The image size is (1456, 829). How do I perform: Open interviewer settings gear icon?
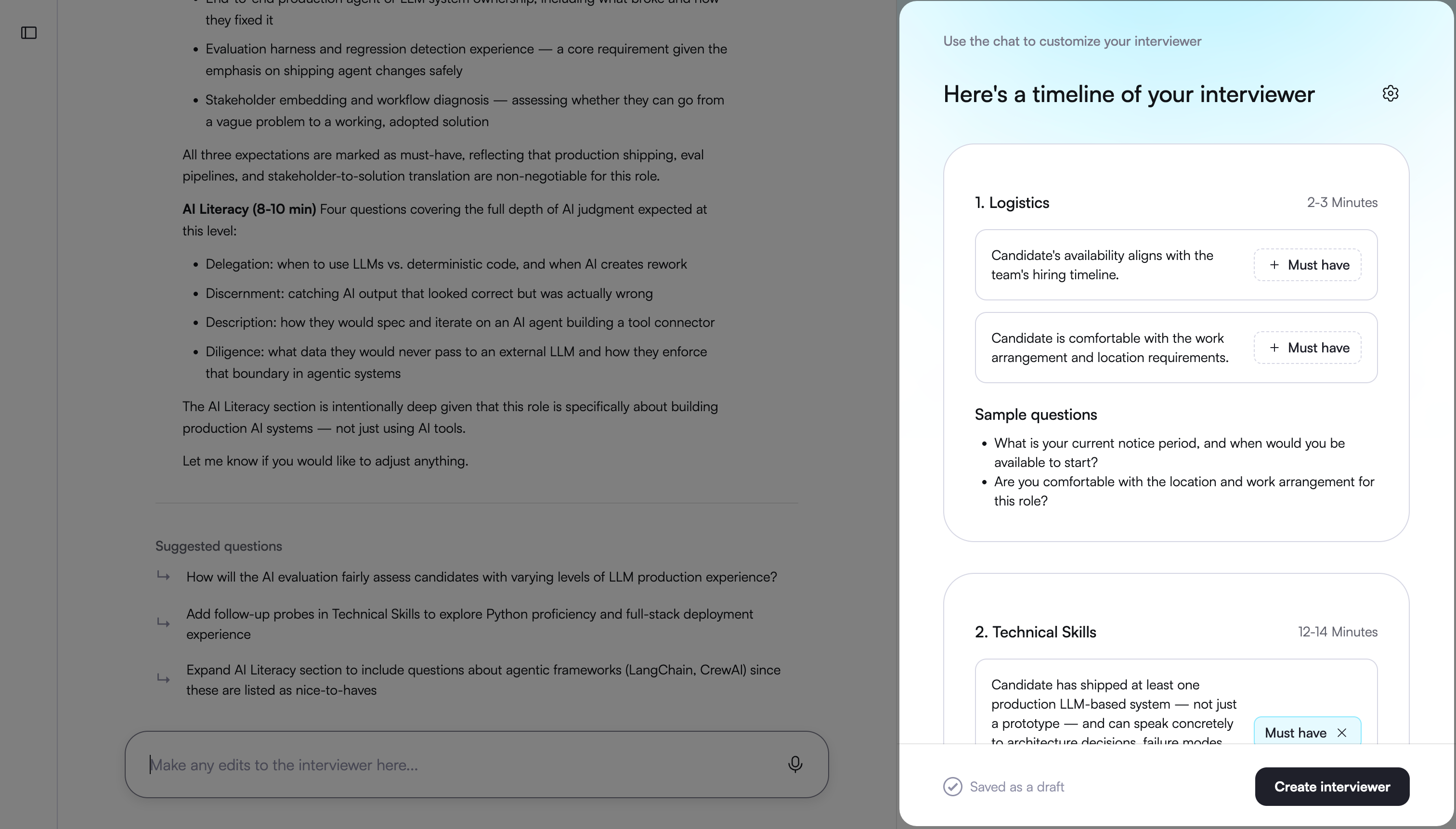click(1390, 93)
